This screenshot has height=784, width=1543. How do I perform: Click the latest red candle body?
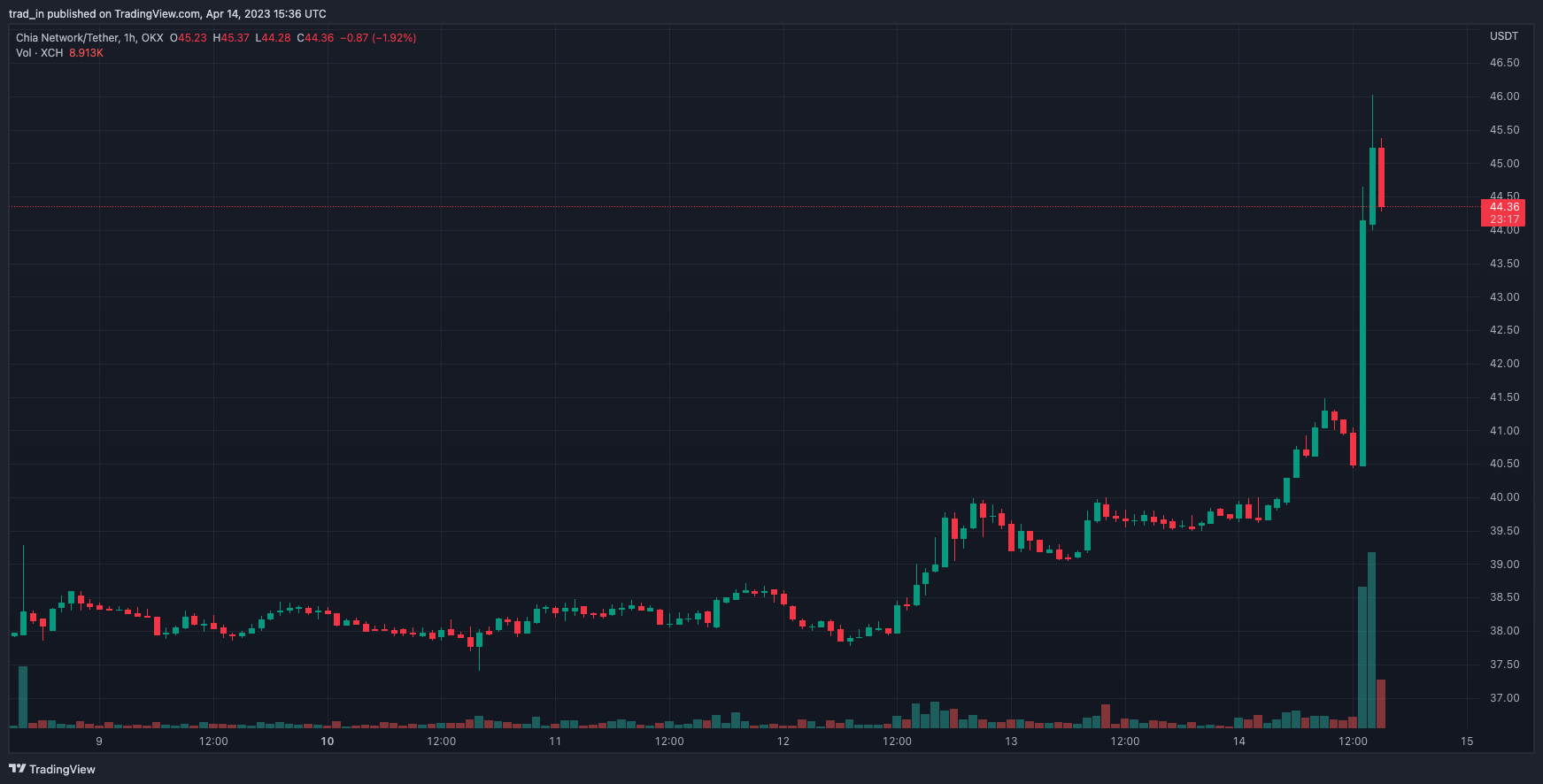coord(1381,177)
